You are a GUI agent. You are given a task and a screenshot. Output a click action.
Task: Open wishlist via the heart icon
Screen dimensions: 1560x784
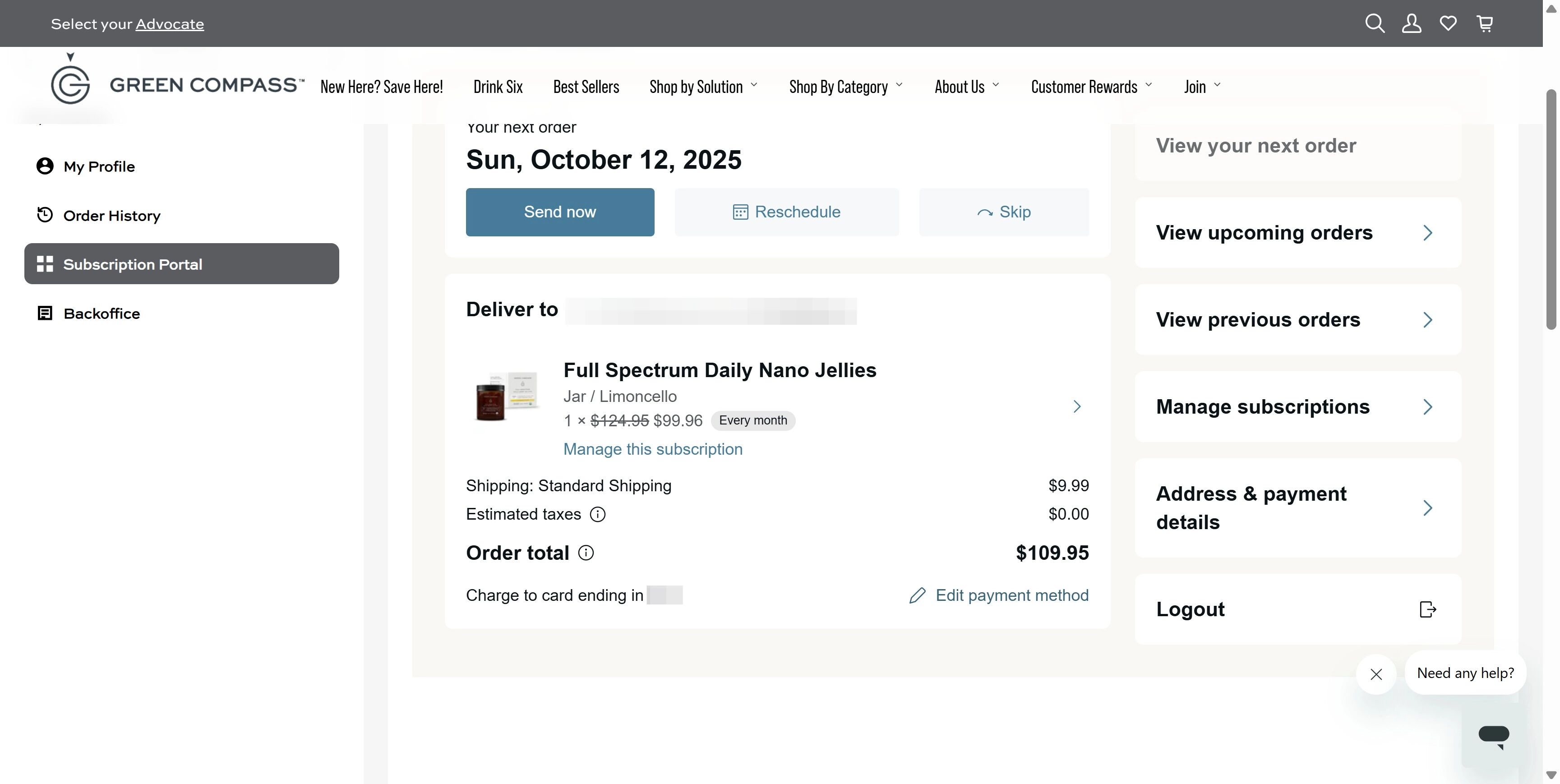pyautogui.click(x=1448, y=23)
